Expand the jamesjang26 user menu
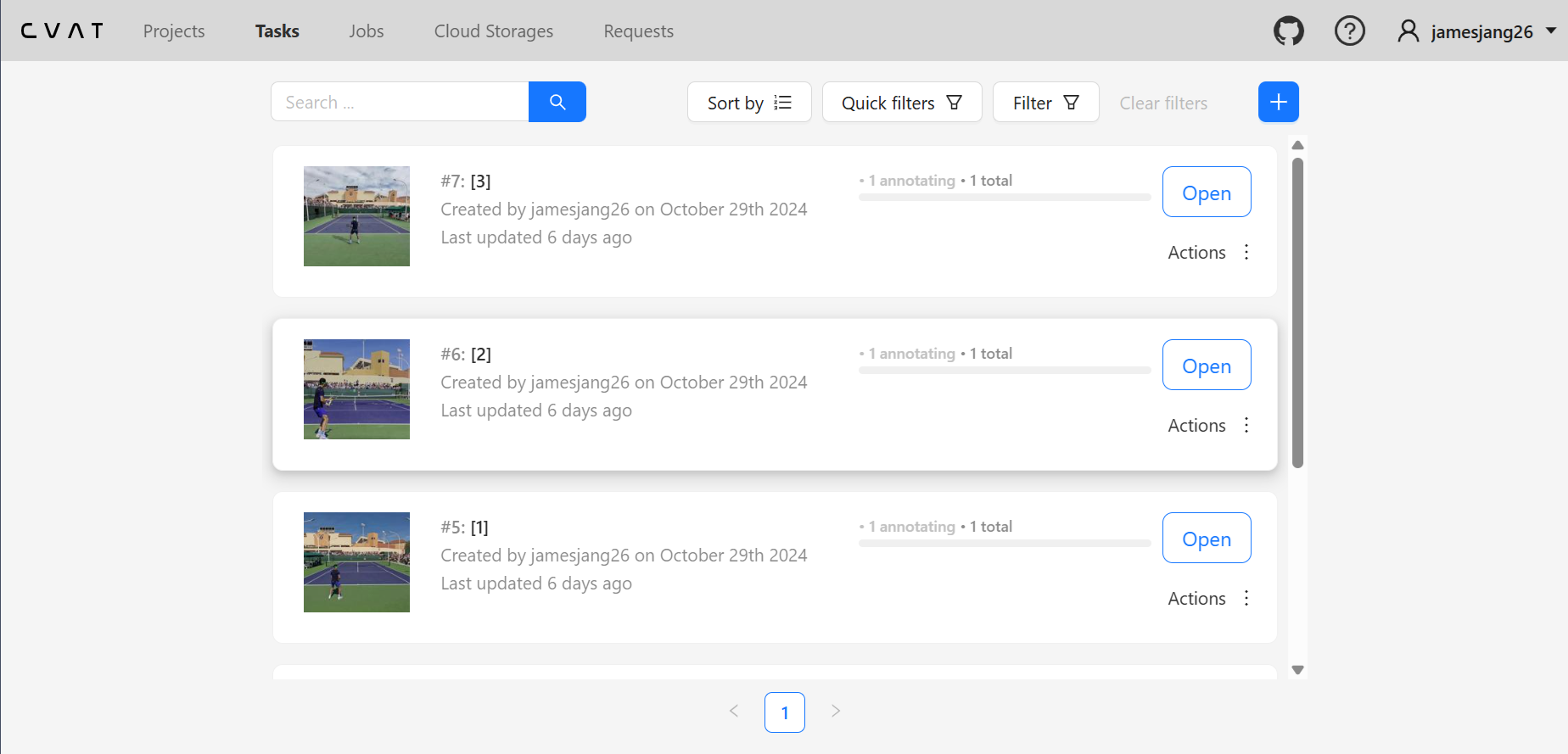 1477,31
